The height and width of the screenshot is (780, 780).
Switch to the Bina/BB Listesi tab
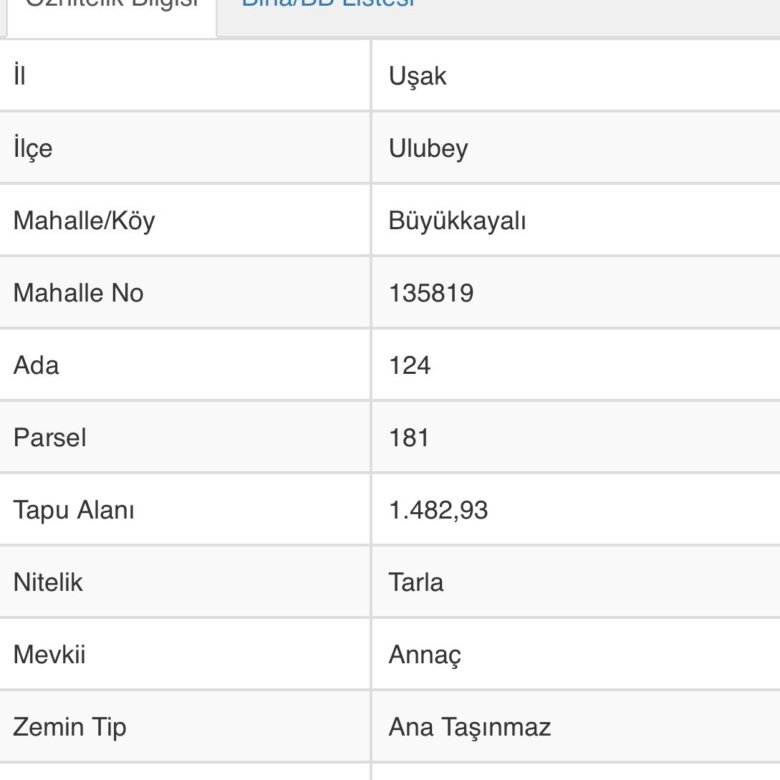328,4
